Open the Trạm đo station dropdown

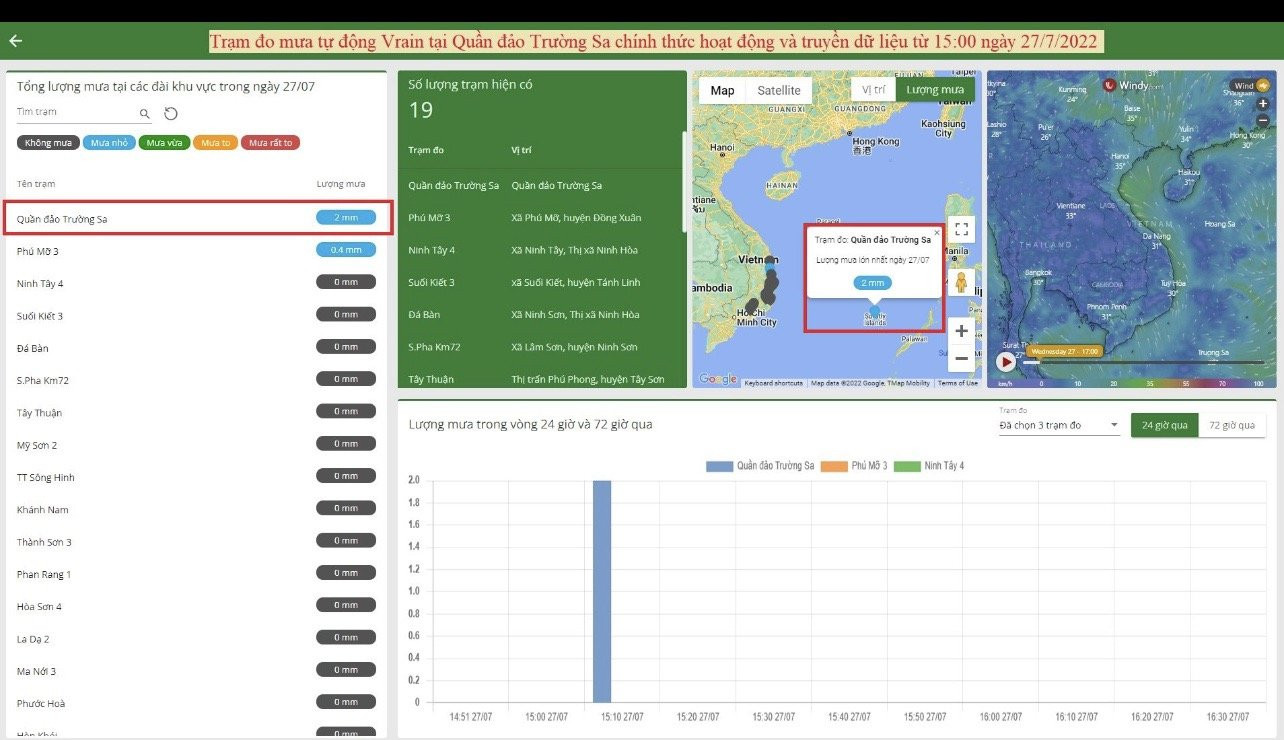coord(1058,426)
